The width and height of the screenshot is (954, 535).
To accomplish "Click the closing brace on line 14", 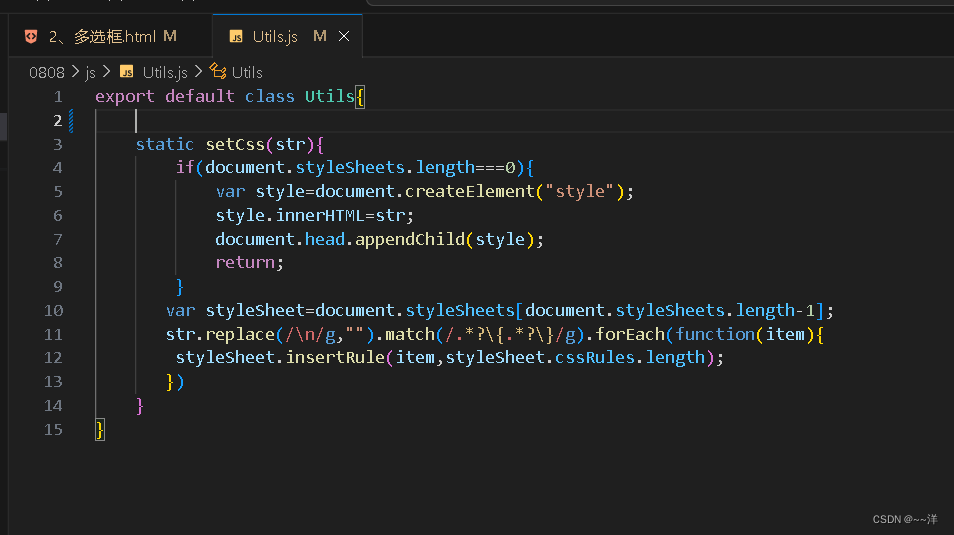I will pos(140,405).
